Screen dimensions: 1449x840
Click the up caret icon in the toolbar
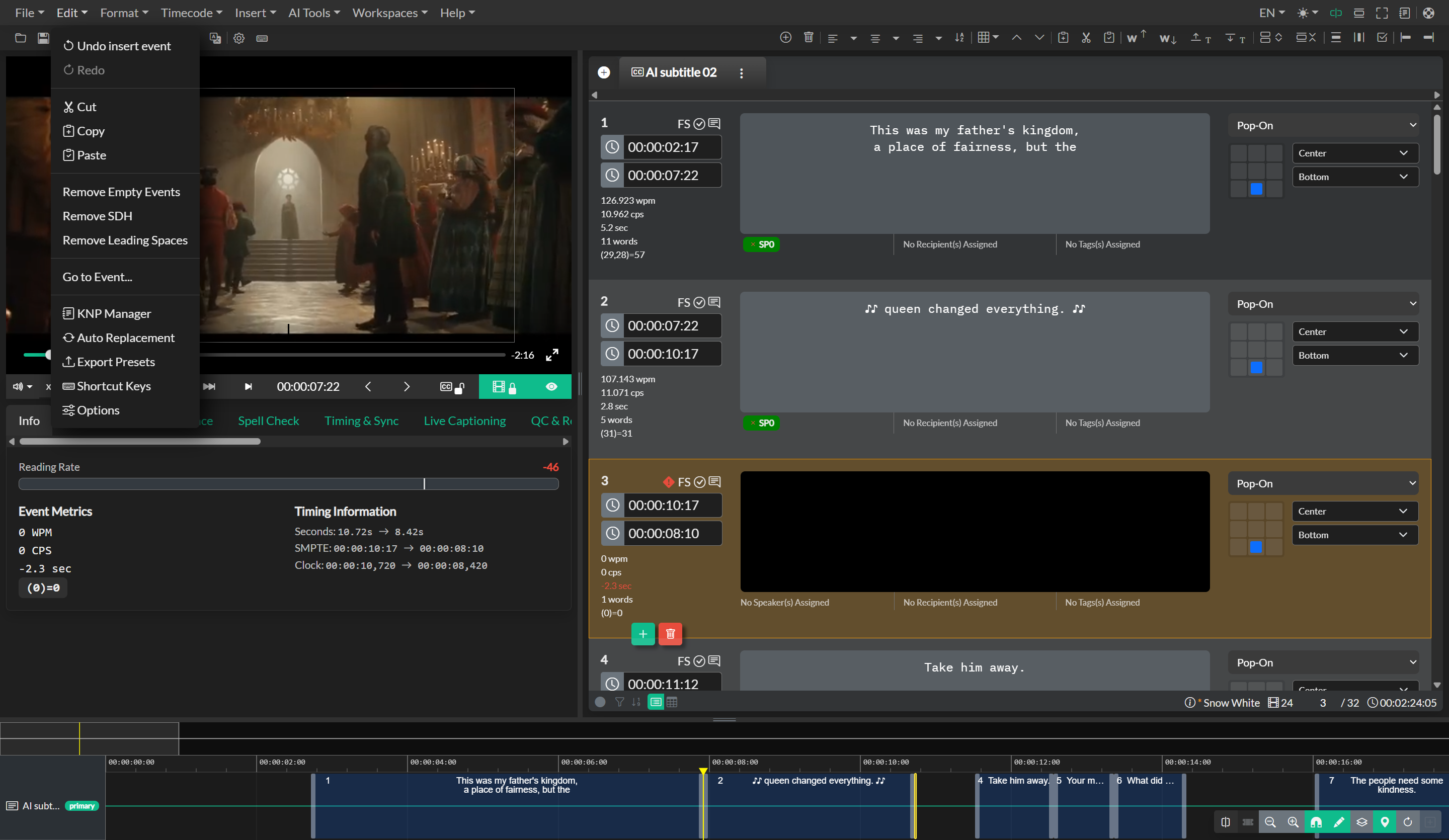pos(1017,37)
